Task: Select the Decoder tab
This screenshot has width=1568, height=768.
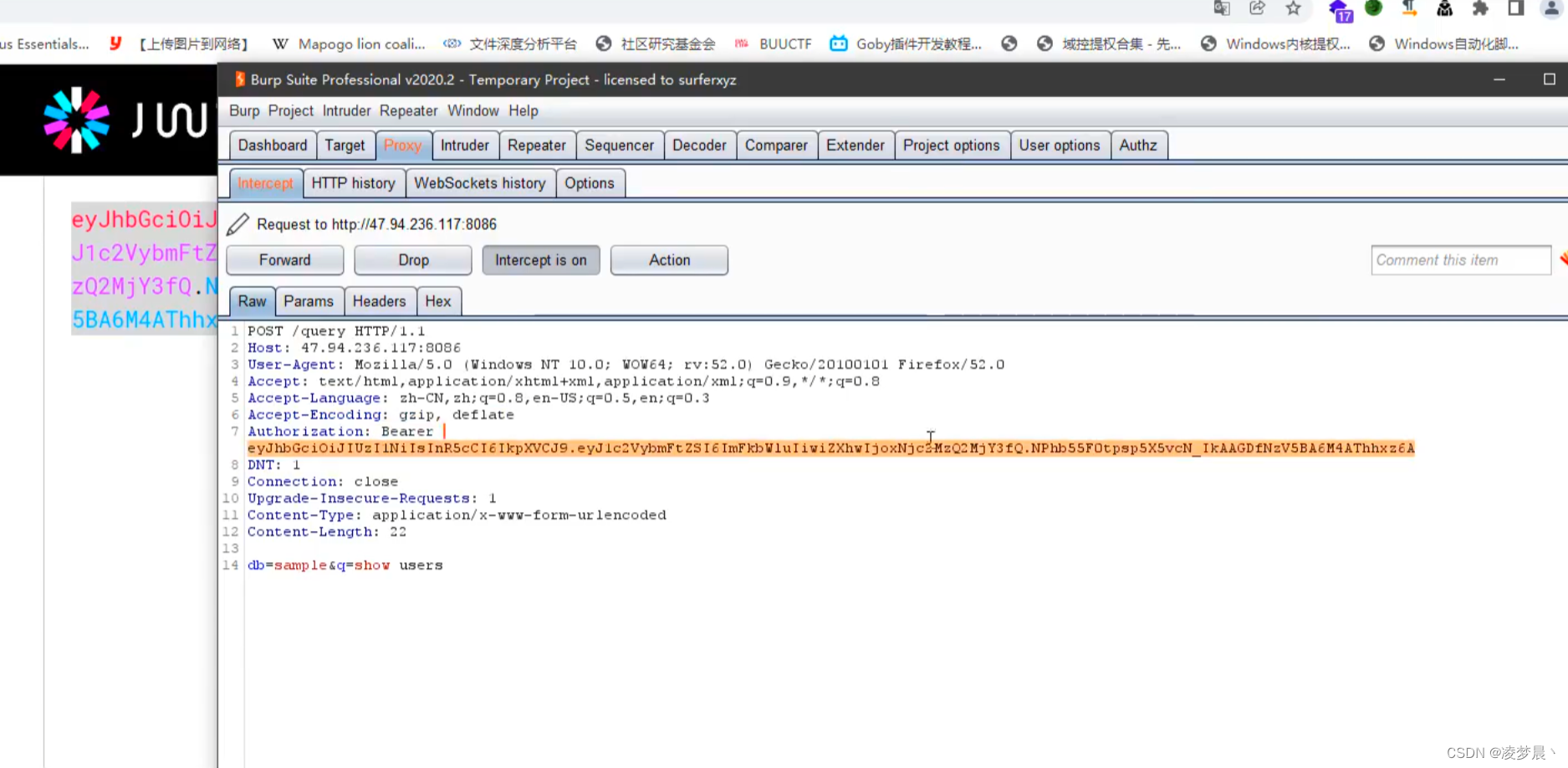Action: pyautogui.click(x=700, y=145)
